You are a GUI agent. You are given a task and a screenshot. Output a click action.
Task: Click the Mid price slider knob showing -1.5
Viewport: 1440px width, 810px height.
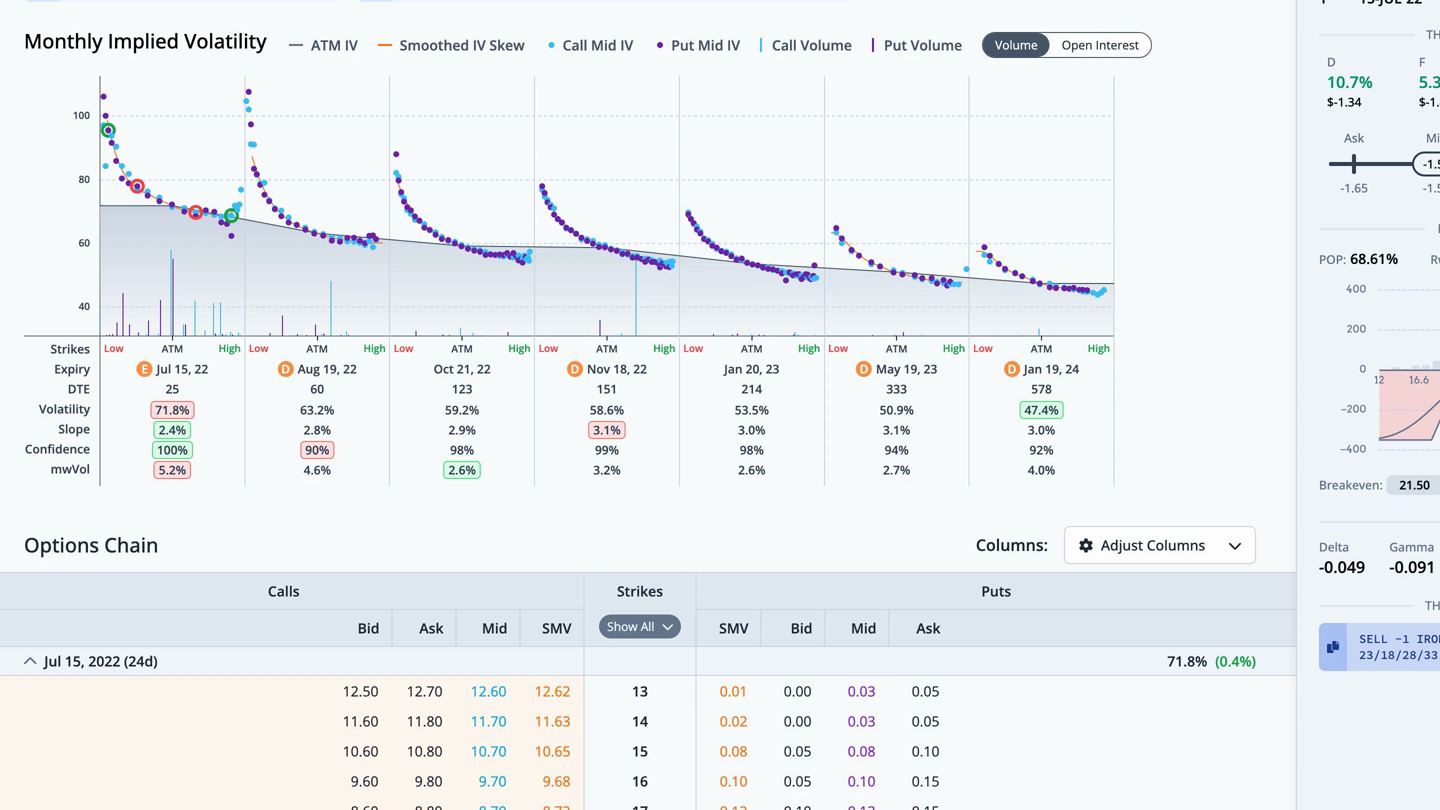(1428, 164)
